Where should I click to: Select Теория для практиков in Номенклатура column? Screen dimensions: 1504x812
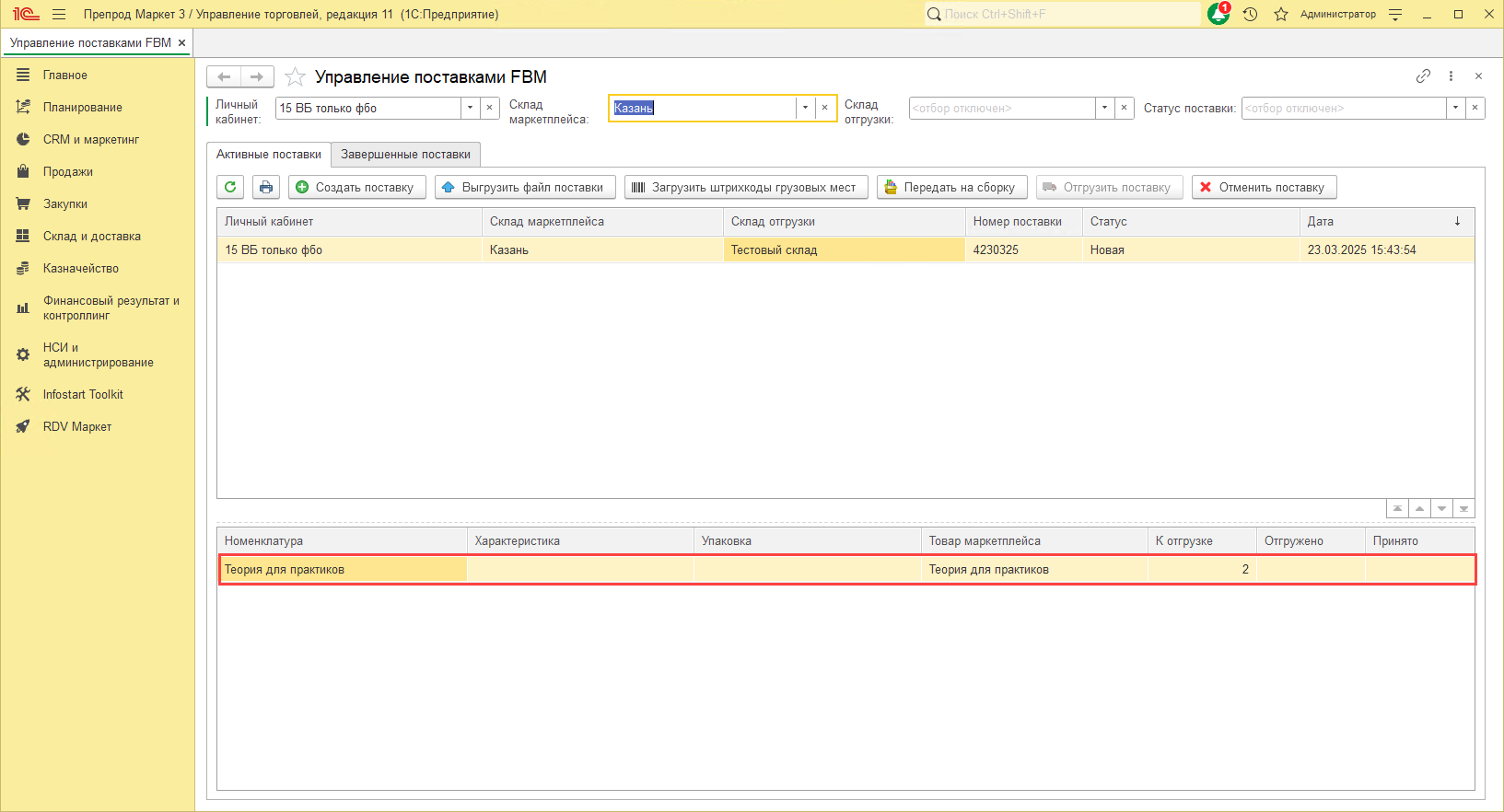pos(343,569)
